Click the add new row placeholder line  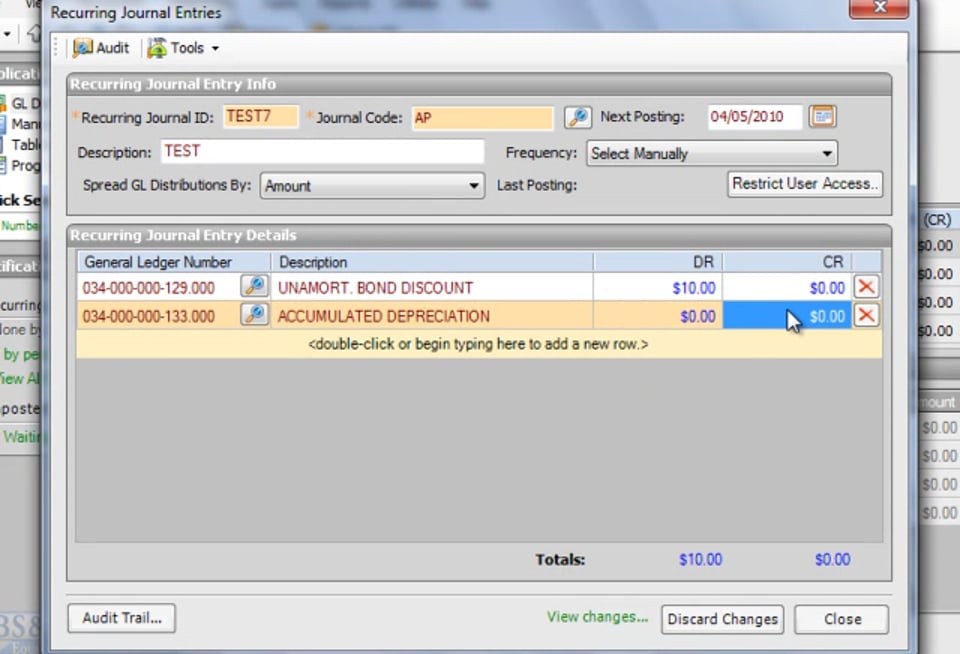tap(479, 344)
